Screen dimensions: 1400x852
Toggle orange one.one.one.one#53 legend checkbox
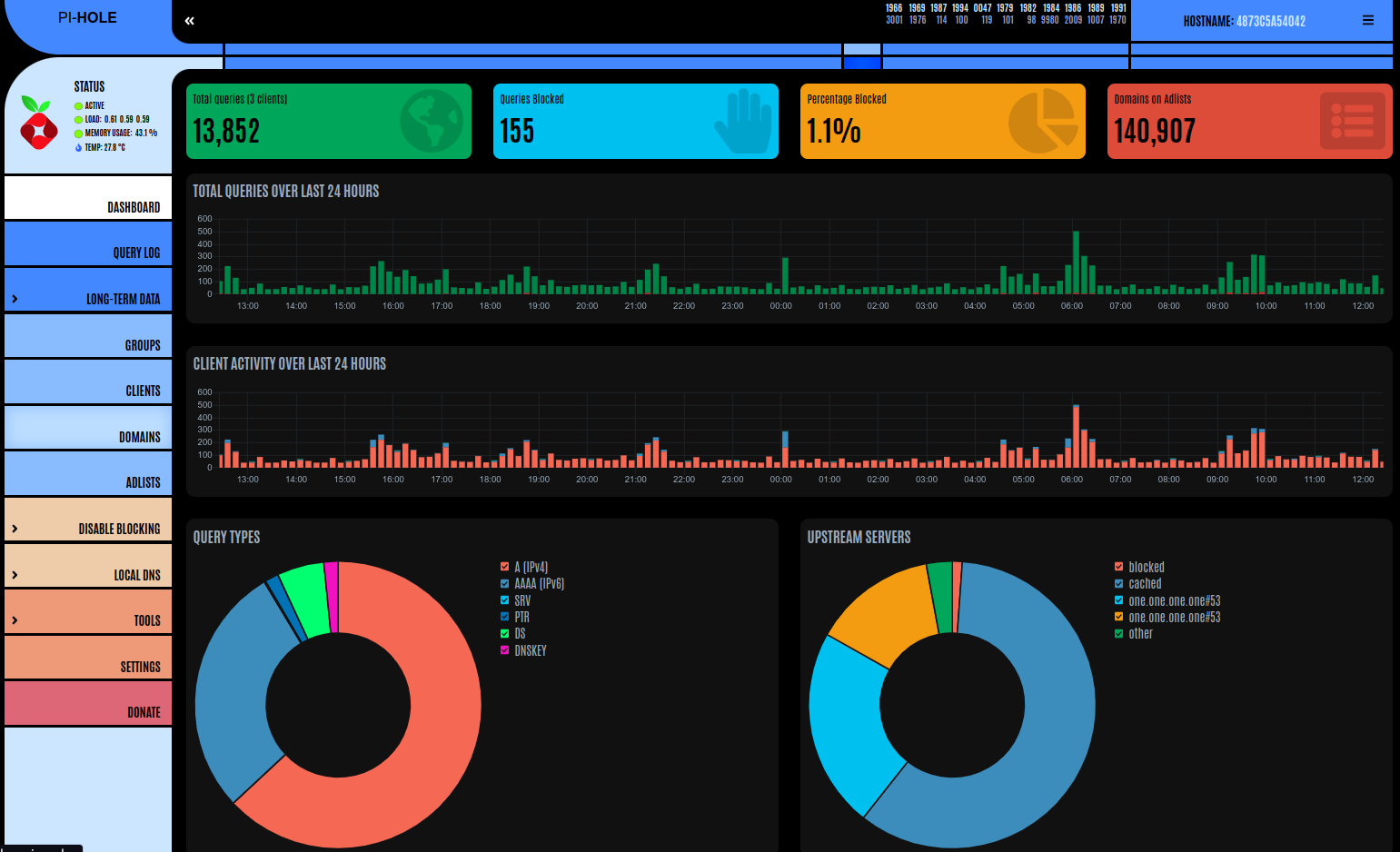tap(1118, 617)
